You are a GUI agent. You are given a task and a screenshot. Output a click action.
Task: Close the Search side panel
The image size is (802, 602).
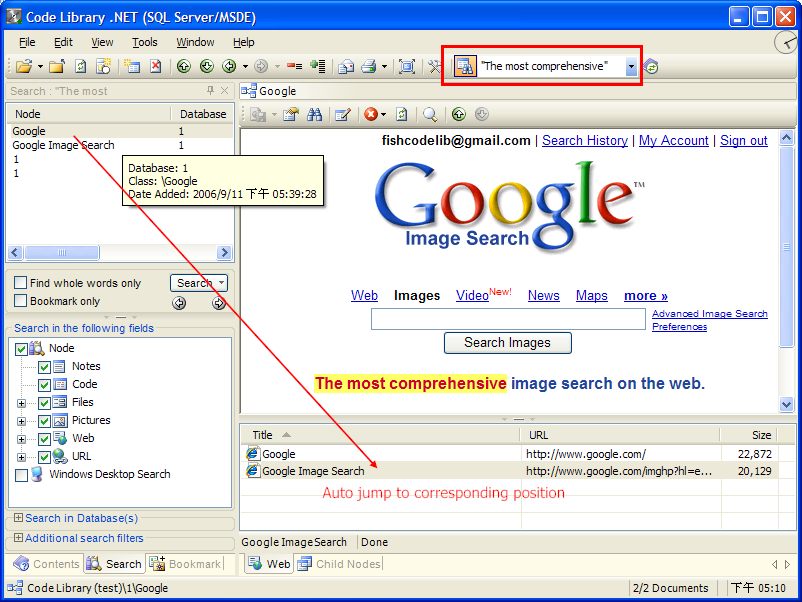[x=224, y=91]
